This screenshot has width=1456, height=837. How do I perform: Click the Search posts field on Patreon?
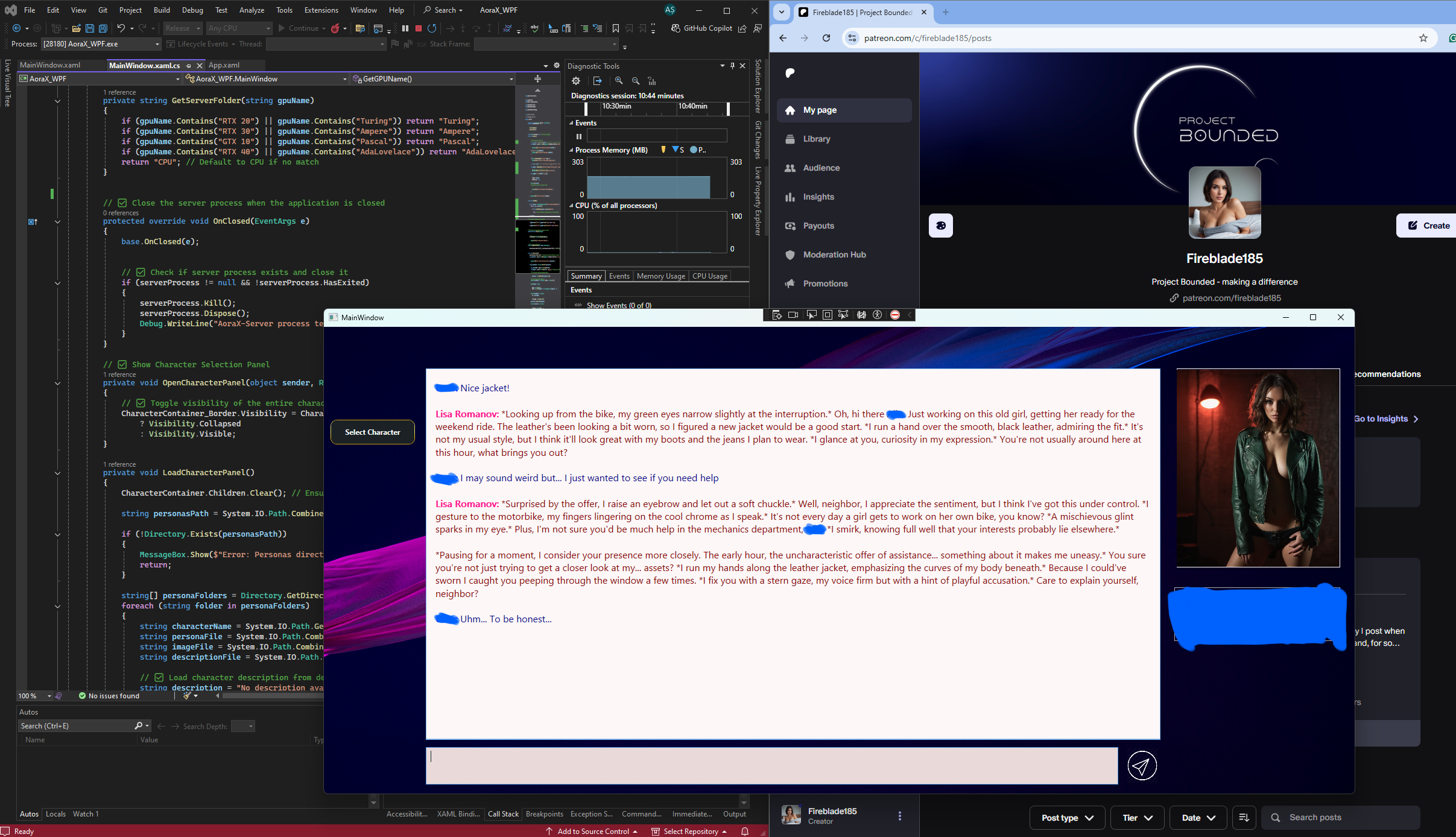tap(1341, 818)
